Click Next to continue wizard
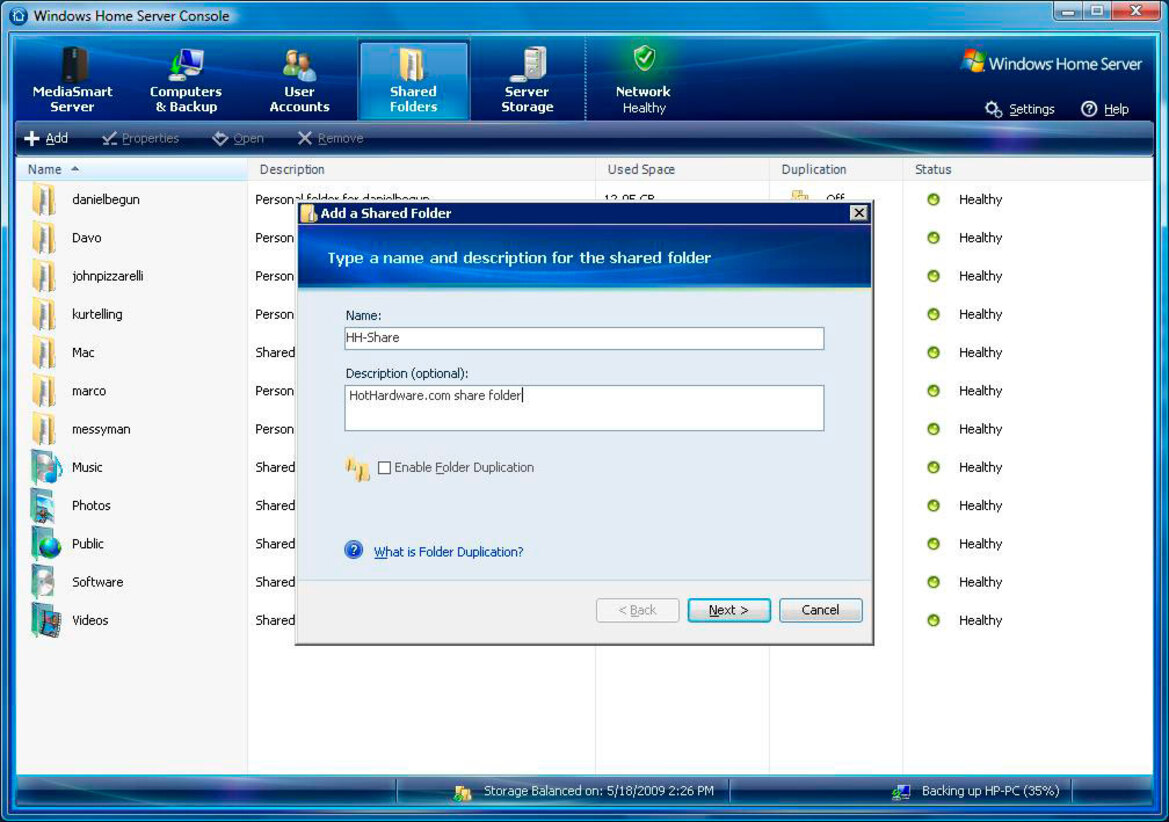This screenshot has height=822, width=1169. (x=729, y=610)
